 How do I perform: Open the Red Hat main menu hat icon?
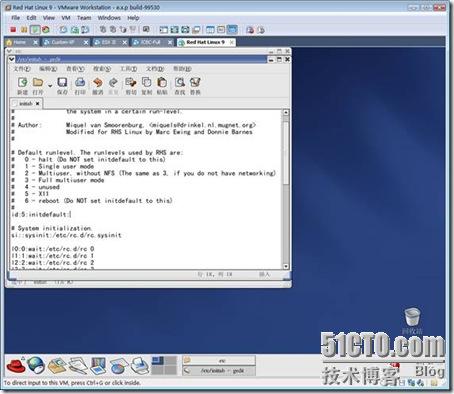16,366
